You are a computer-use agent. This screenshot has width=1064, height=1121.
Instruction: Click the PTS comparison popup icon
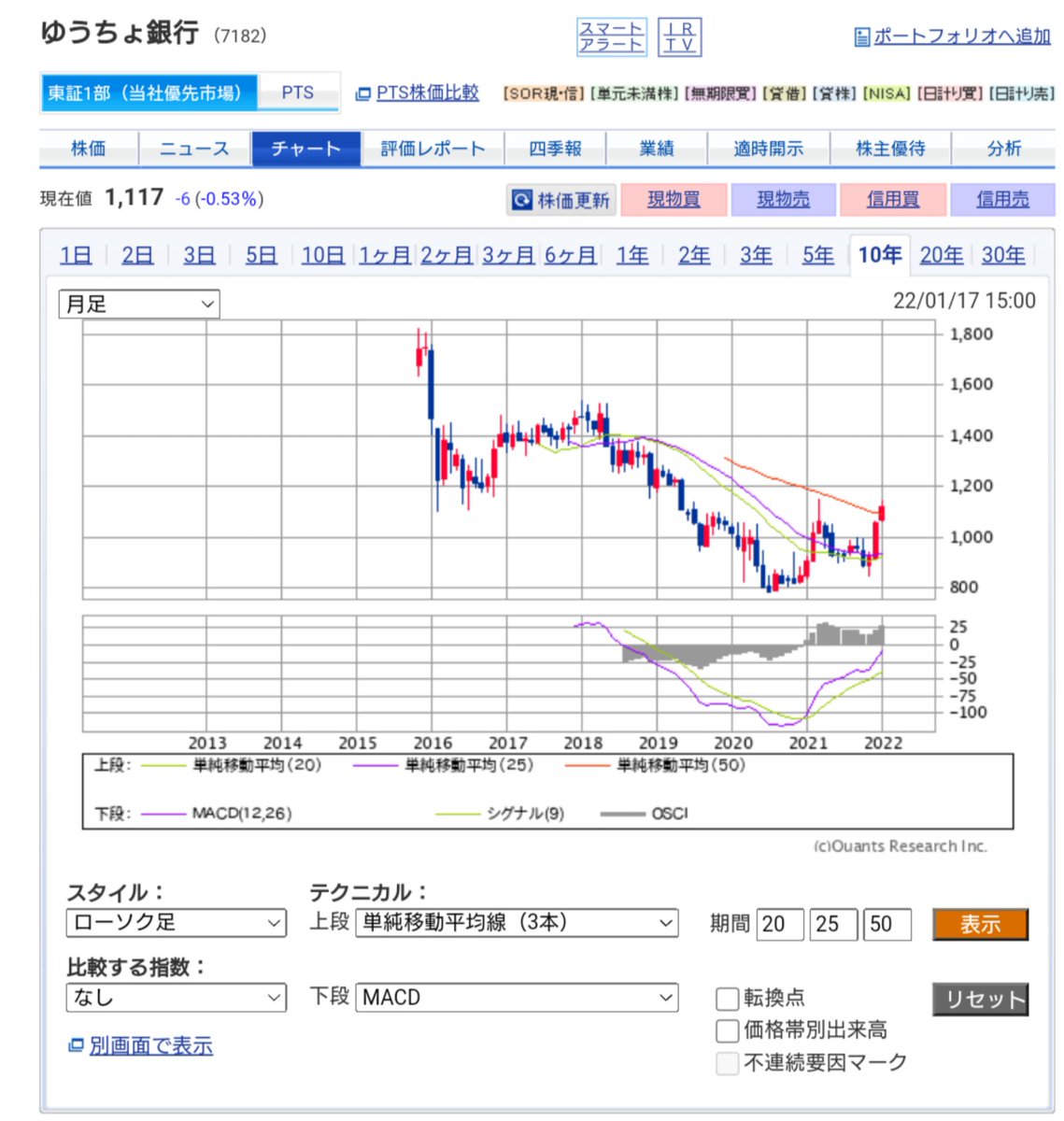click(x=363, y=94)
